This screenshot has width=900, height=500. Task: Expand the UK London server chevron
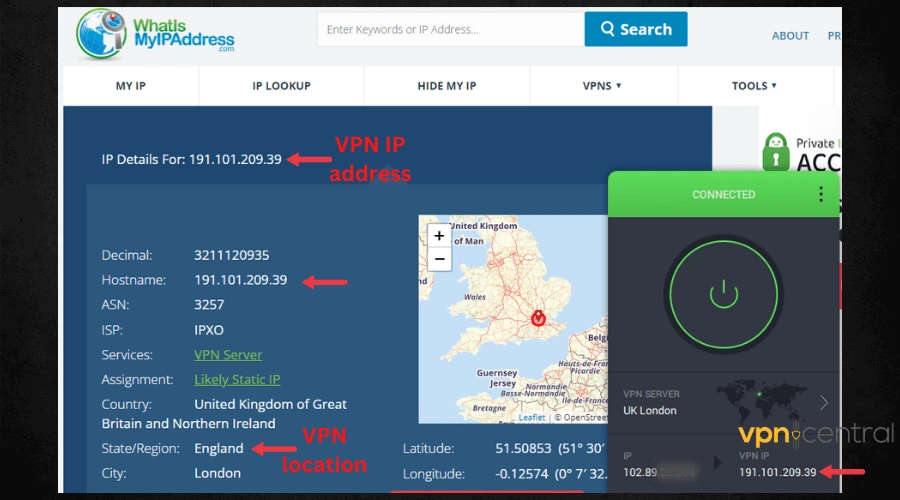[x=824, y=402]
